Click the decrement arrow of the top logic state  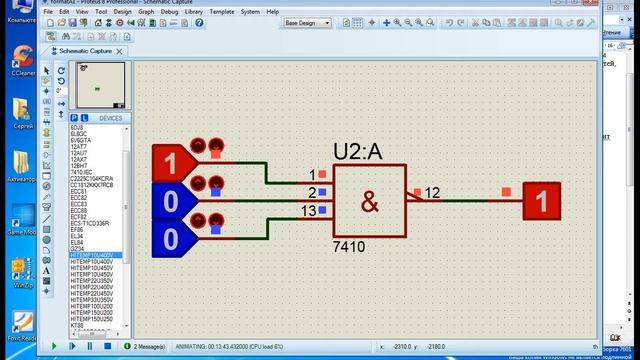pos(216,145)
